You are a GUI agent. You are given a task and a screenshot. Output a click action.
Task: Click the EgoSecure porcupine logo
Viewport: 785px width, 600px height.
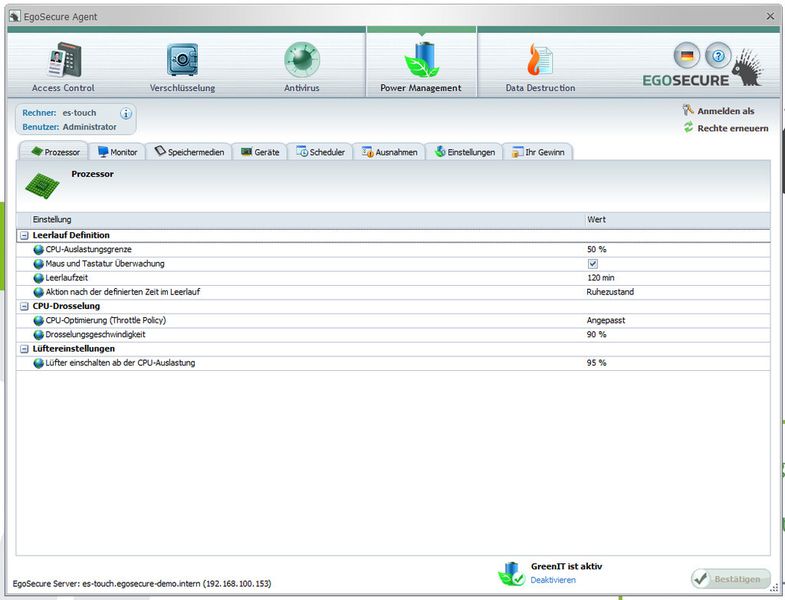(x=748, y=68)
